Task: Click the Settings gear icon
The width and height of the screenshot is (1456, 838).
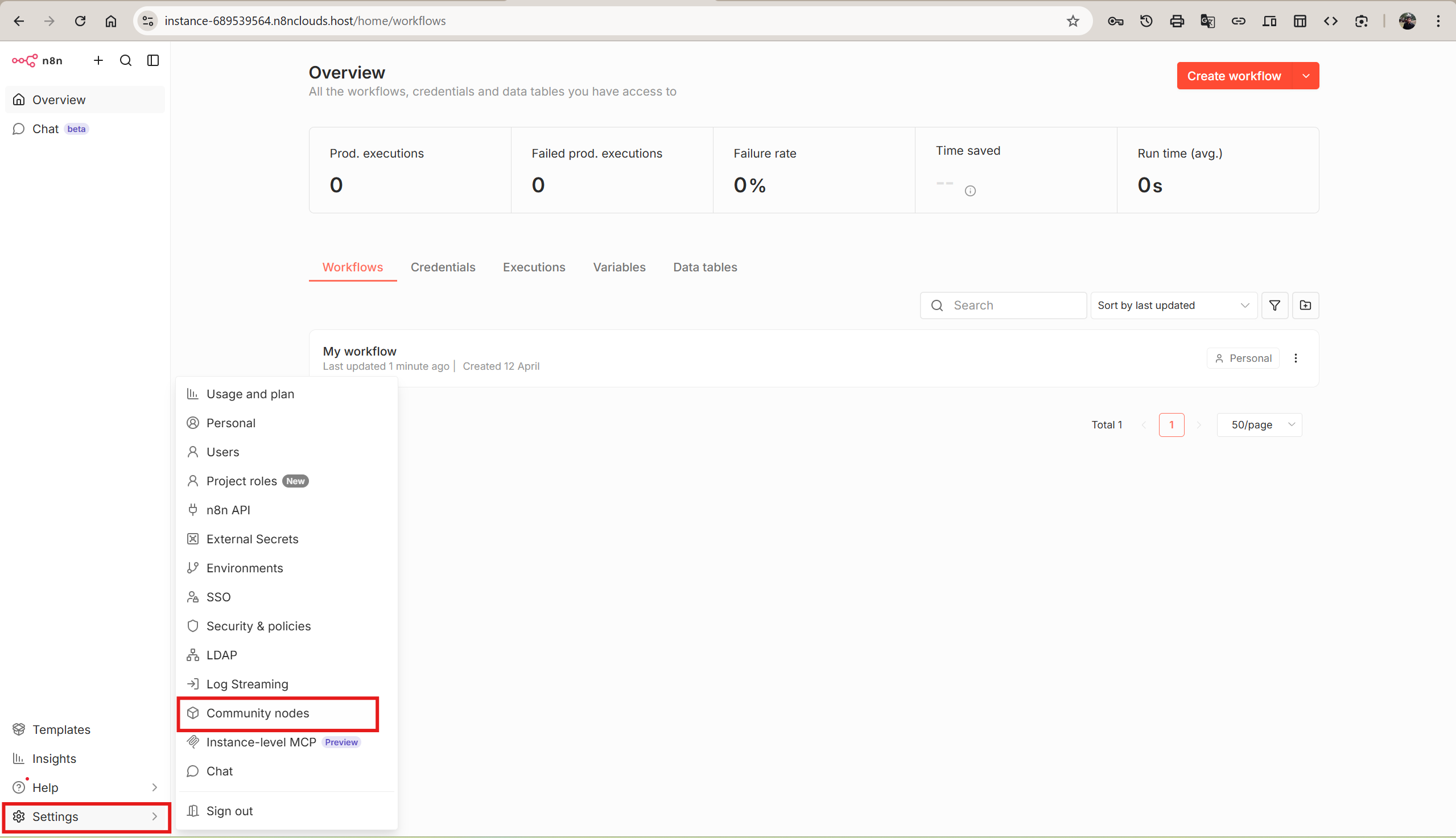Action: [19, 816]
